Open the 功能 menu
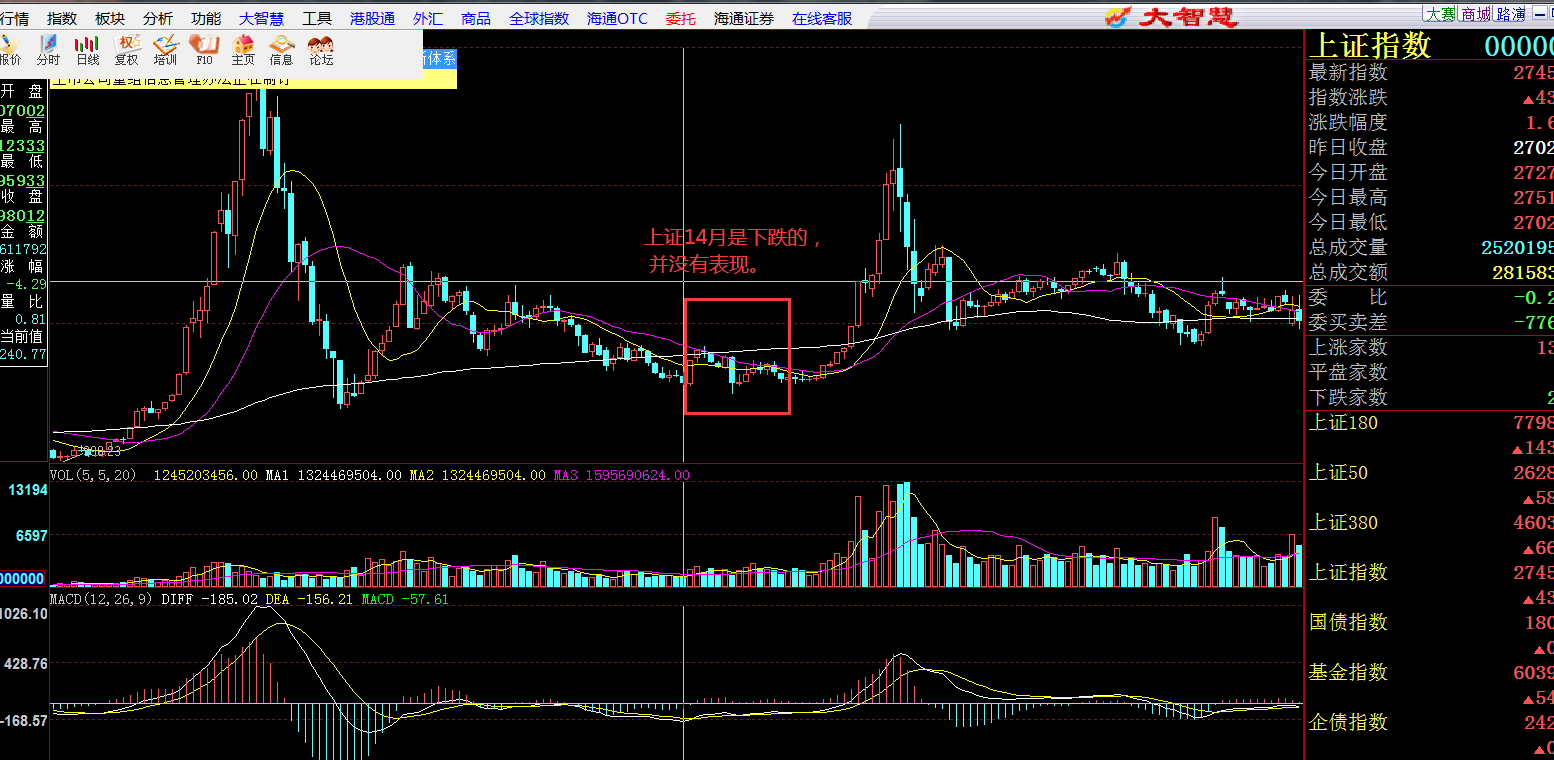Screen dimensions: 1554x760 [206, 18]
